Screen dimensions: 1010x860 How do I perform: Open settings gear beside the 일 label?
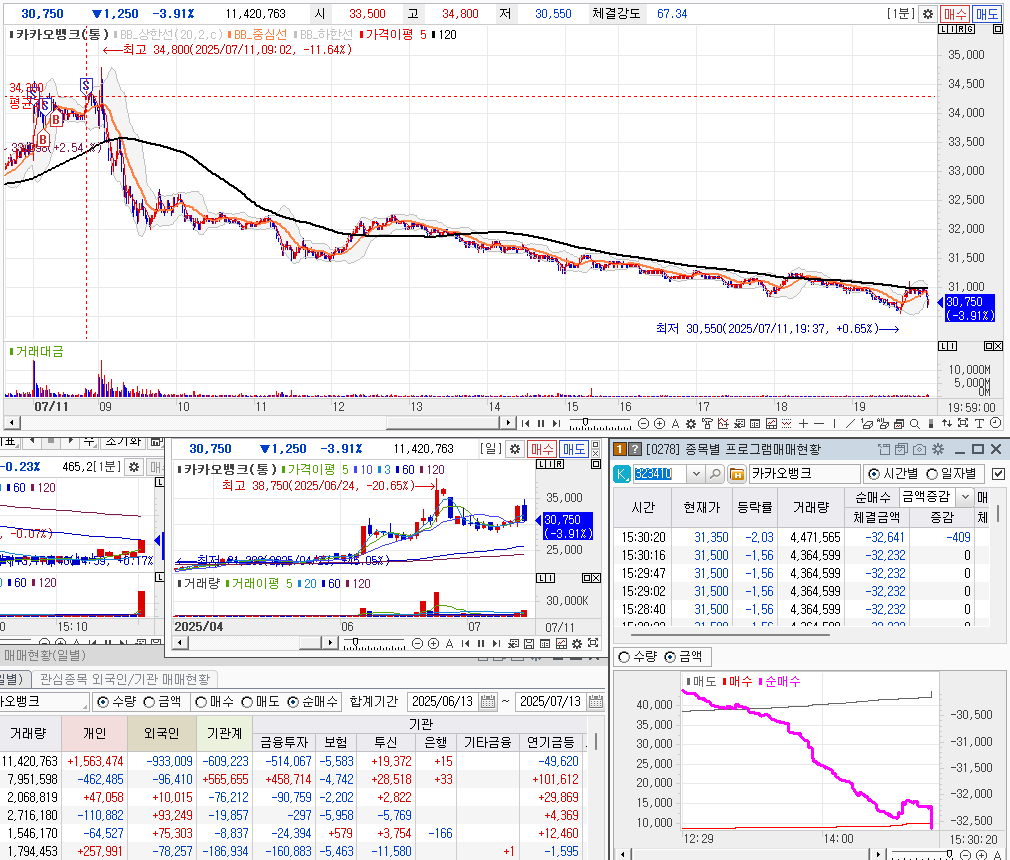515,449
